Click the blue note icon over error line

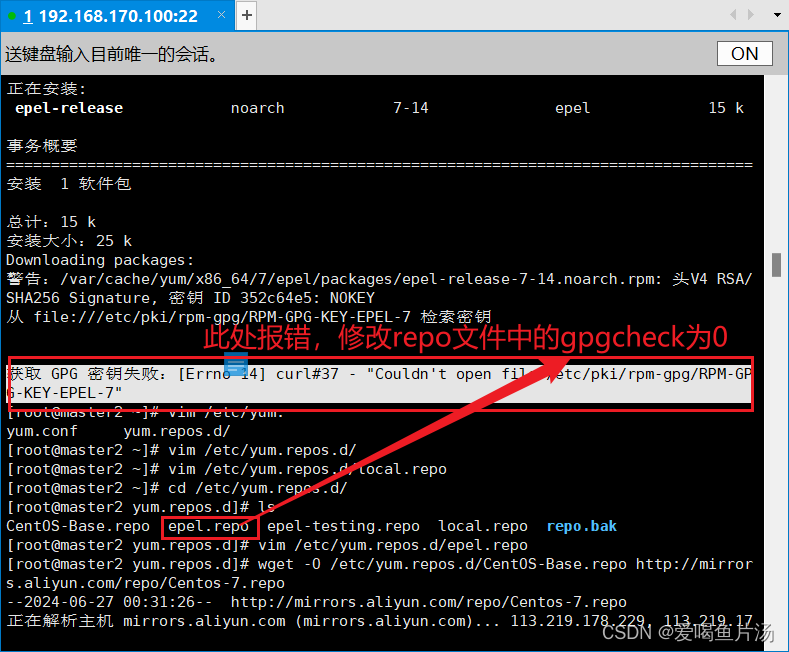click(235, 364)
